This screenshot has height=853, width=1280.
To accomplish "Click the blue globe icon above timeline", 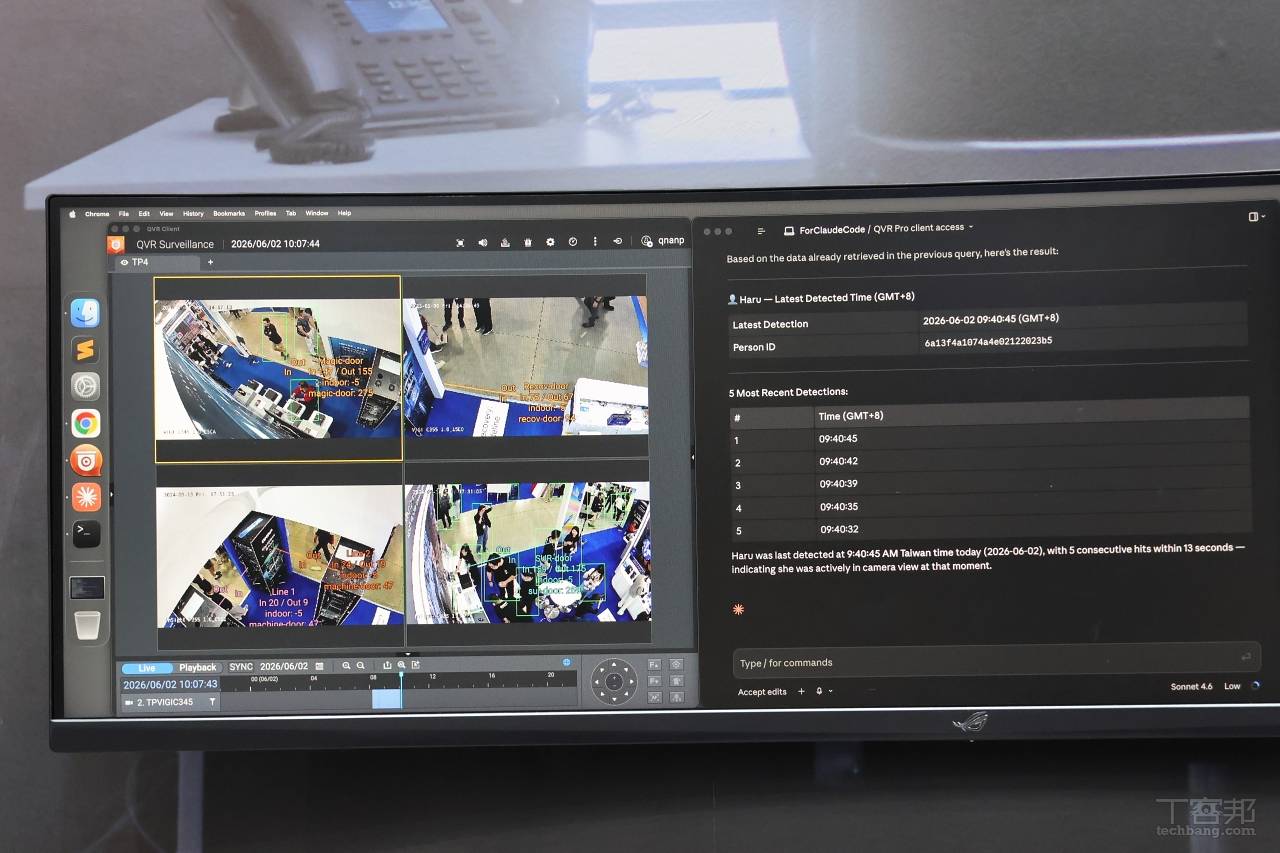I will (567, 662).
